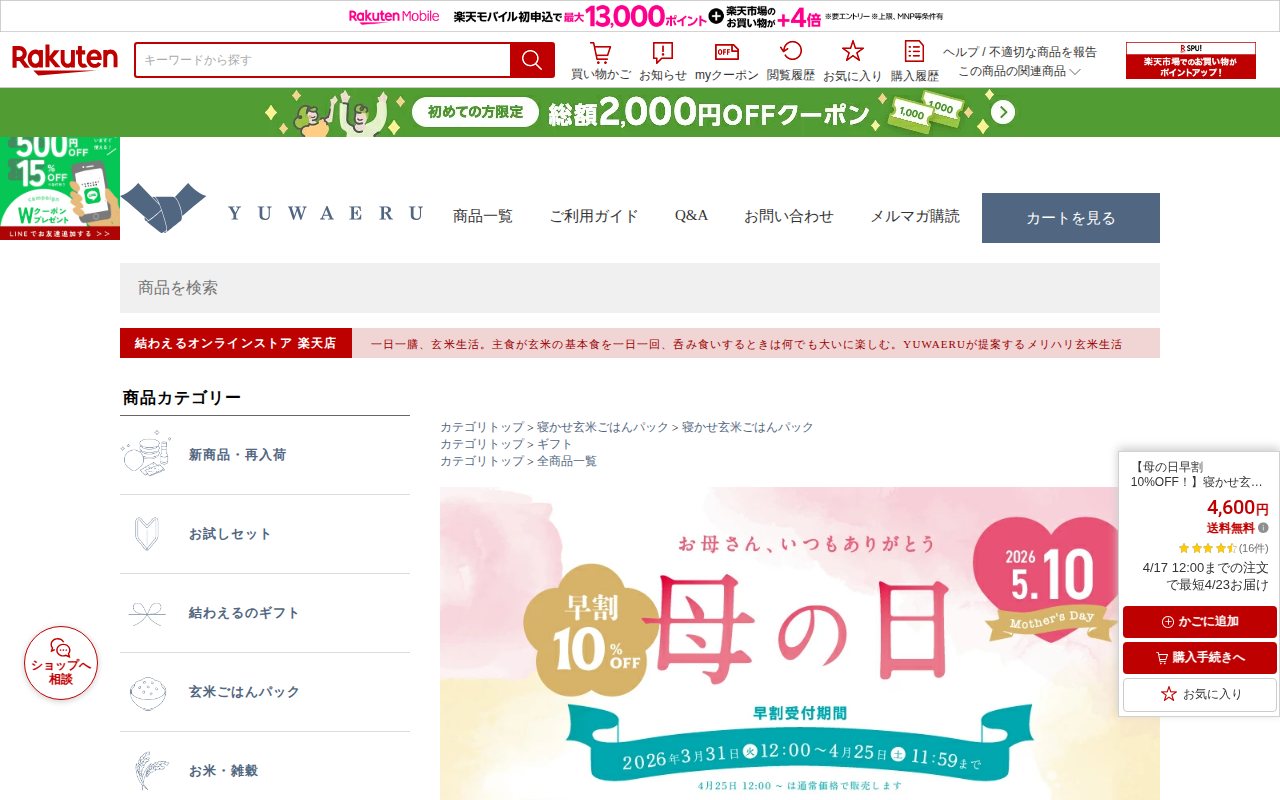Click the お試しセット category link
This screenshot has height=800, width=1280.
230,534
